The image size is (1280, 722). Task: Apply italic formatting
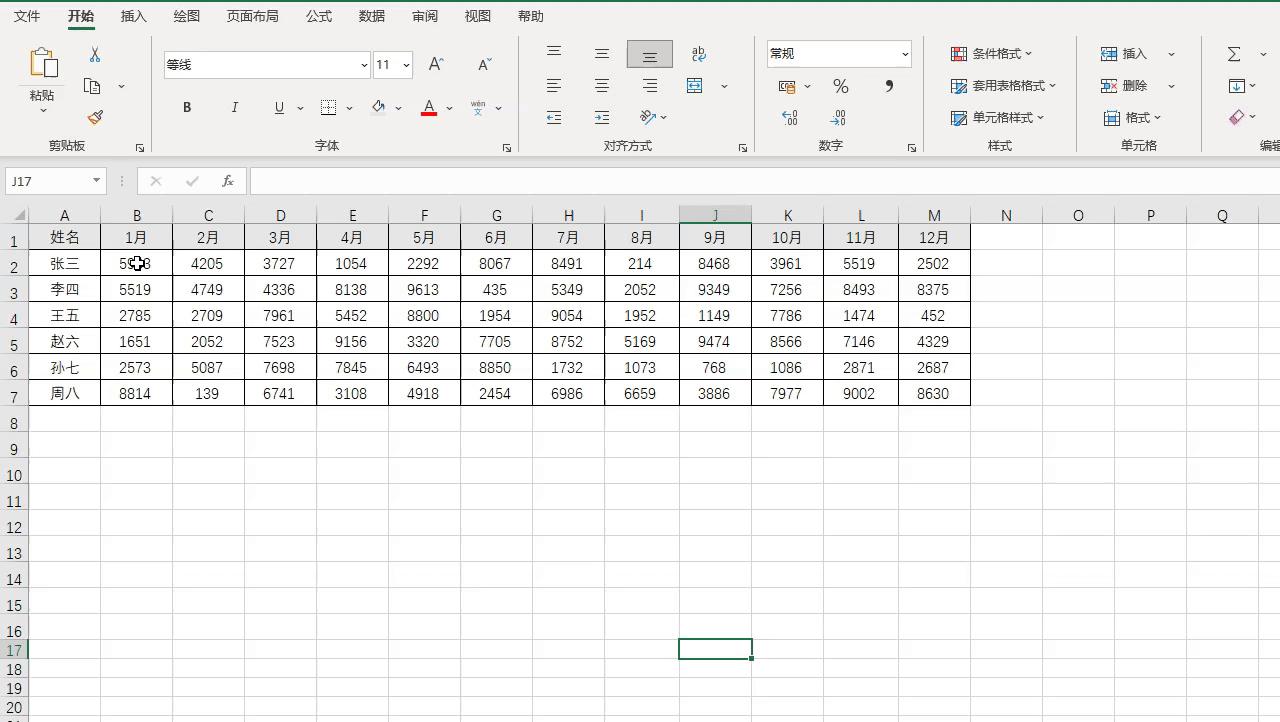(234, 107)
